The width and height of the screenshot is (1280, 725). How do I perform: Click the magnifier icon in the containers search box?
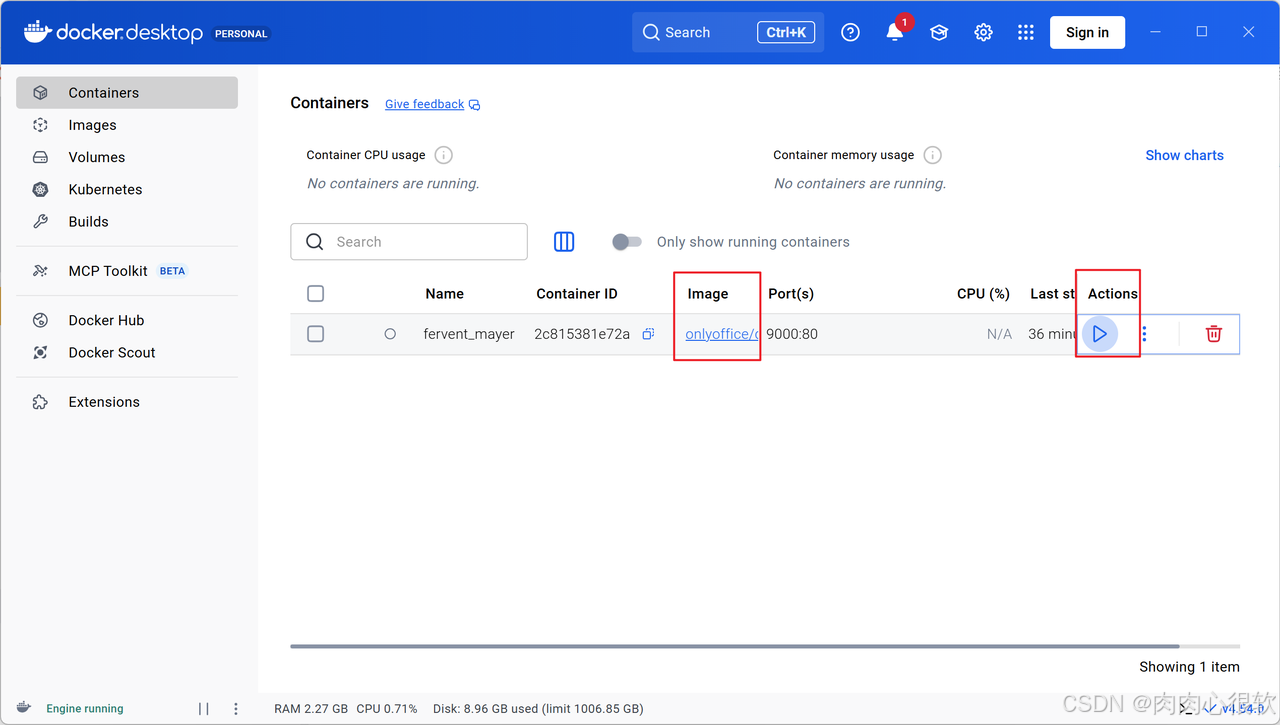coord(315,242)
